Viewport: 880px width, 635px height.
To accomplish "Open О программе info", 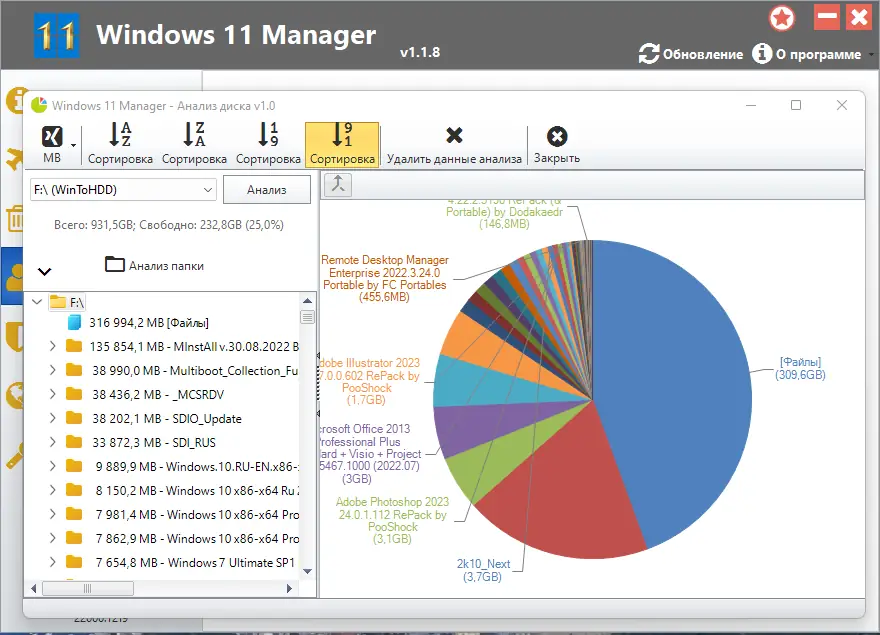I will (x=806, y=54).
